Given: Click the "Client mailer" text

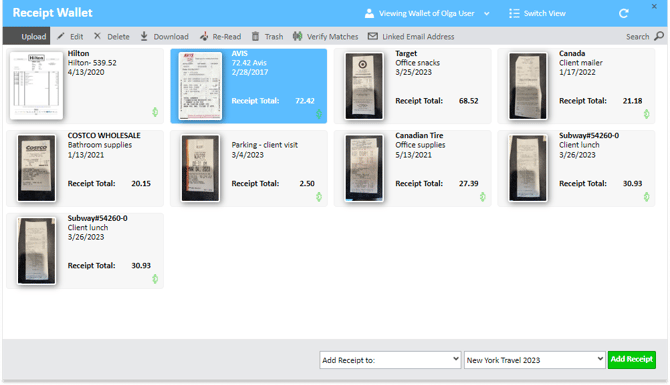Looking at the screenshot, I should pos(581,63).
